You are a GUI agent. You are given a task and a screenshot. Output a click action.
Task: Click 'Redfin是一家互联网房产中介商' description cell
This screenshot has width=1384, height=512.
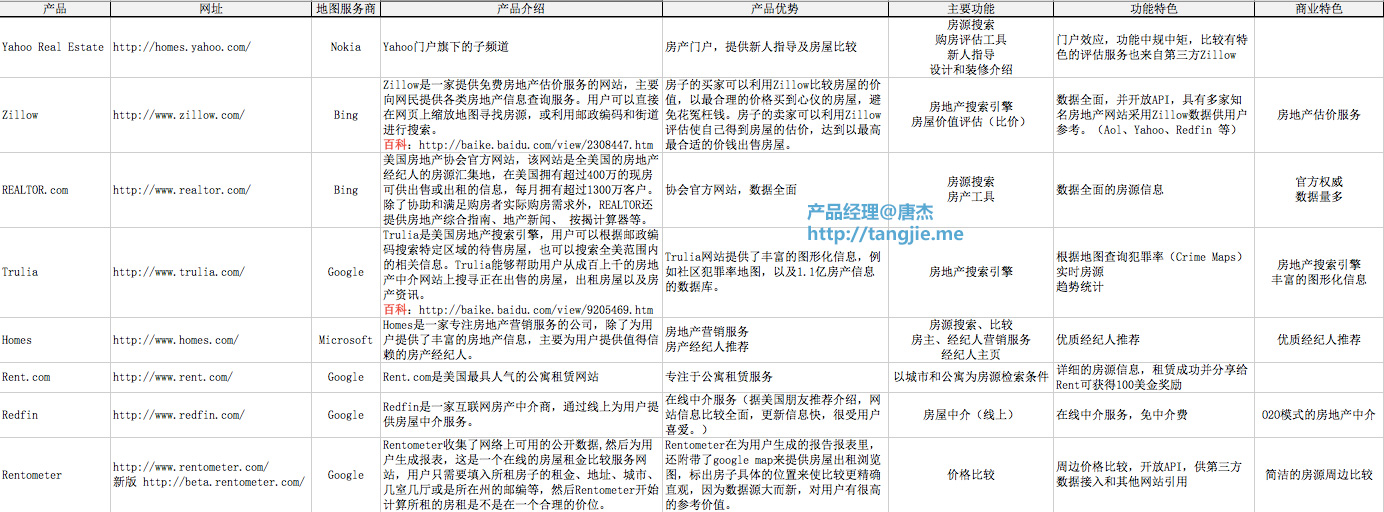(521, 415)
